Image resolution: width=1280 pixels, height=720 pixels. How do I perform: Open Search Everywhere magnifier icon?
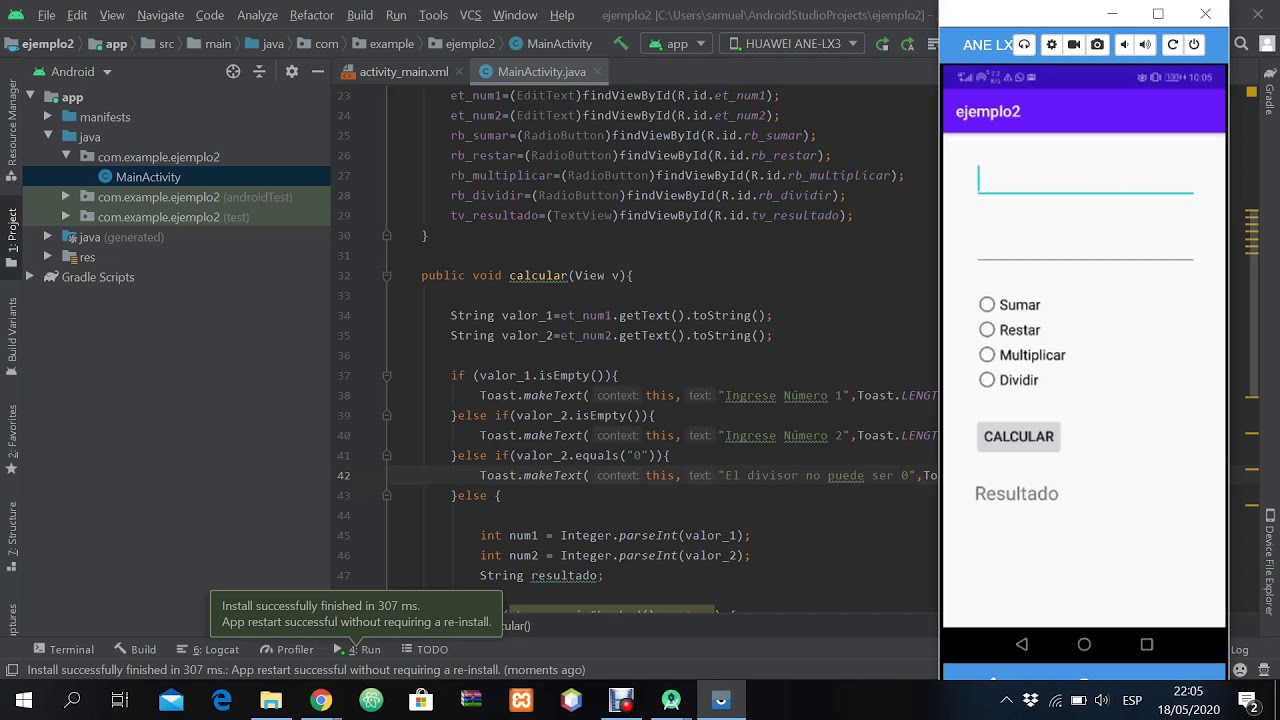[1241, 44]
